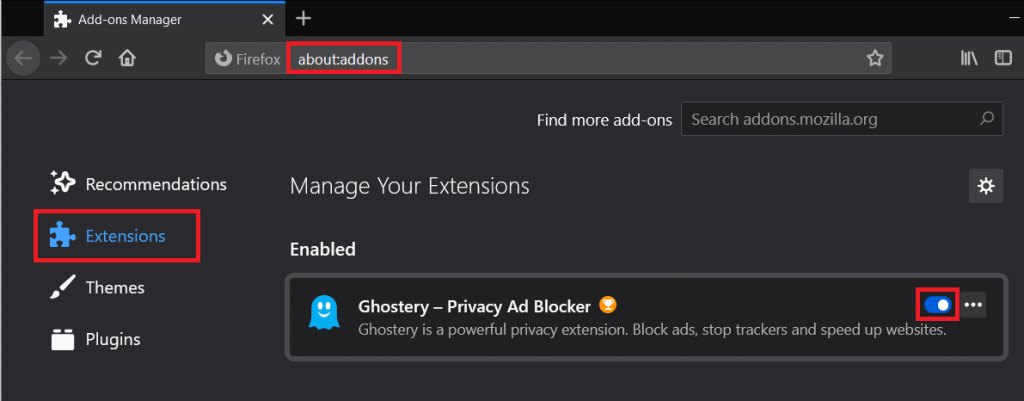Screen dimensions: 1024x401
Task: Open the Library icon in the toolbar
Action: (x=969, y=58)
